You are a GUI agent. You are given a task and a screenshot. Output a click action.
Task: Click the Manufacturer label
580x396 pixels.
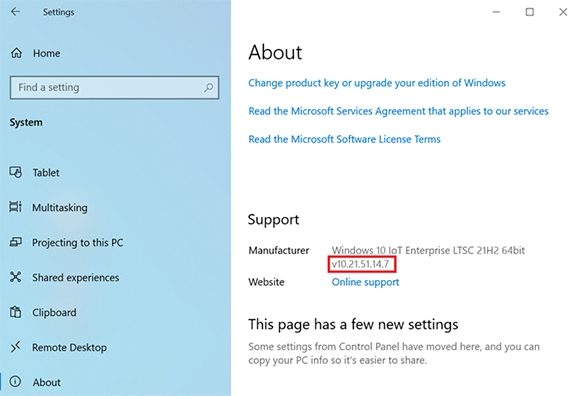[279, 250]
